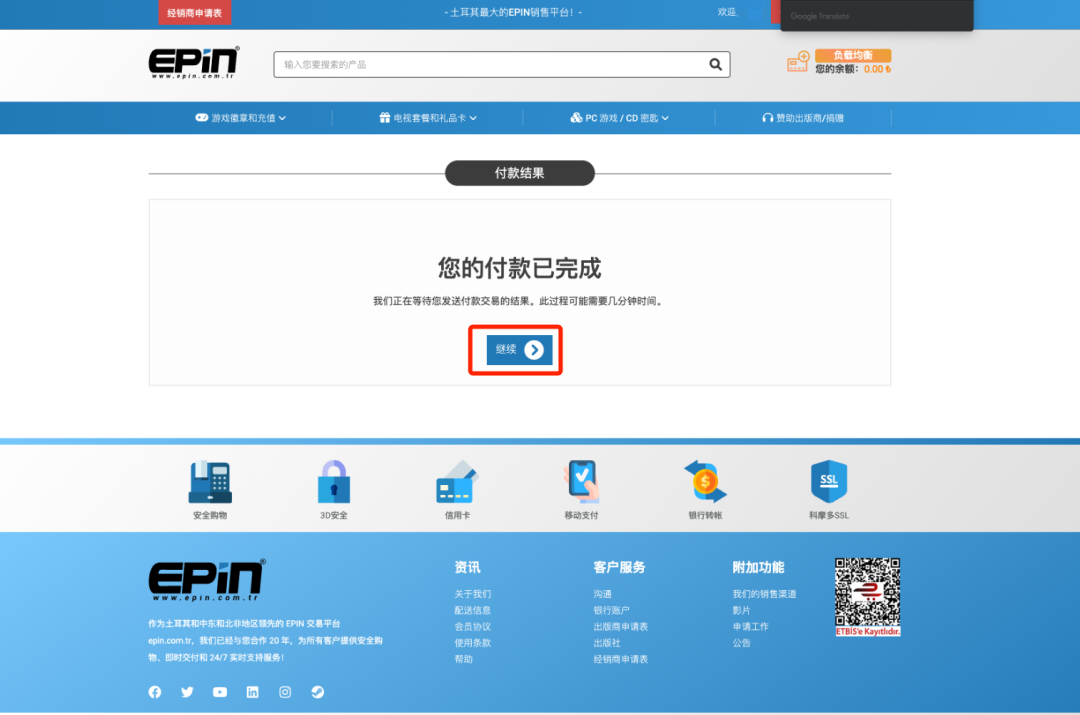Open the 申请工作 footer link
The height and width of the screenshot is (715, 1080).
click(x=751, y=627)
